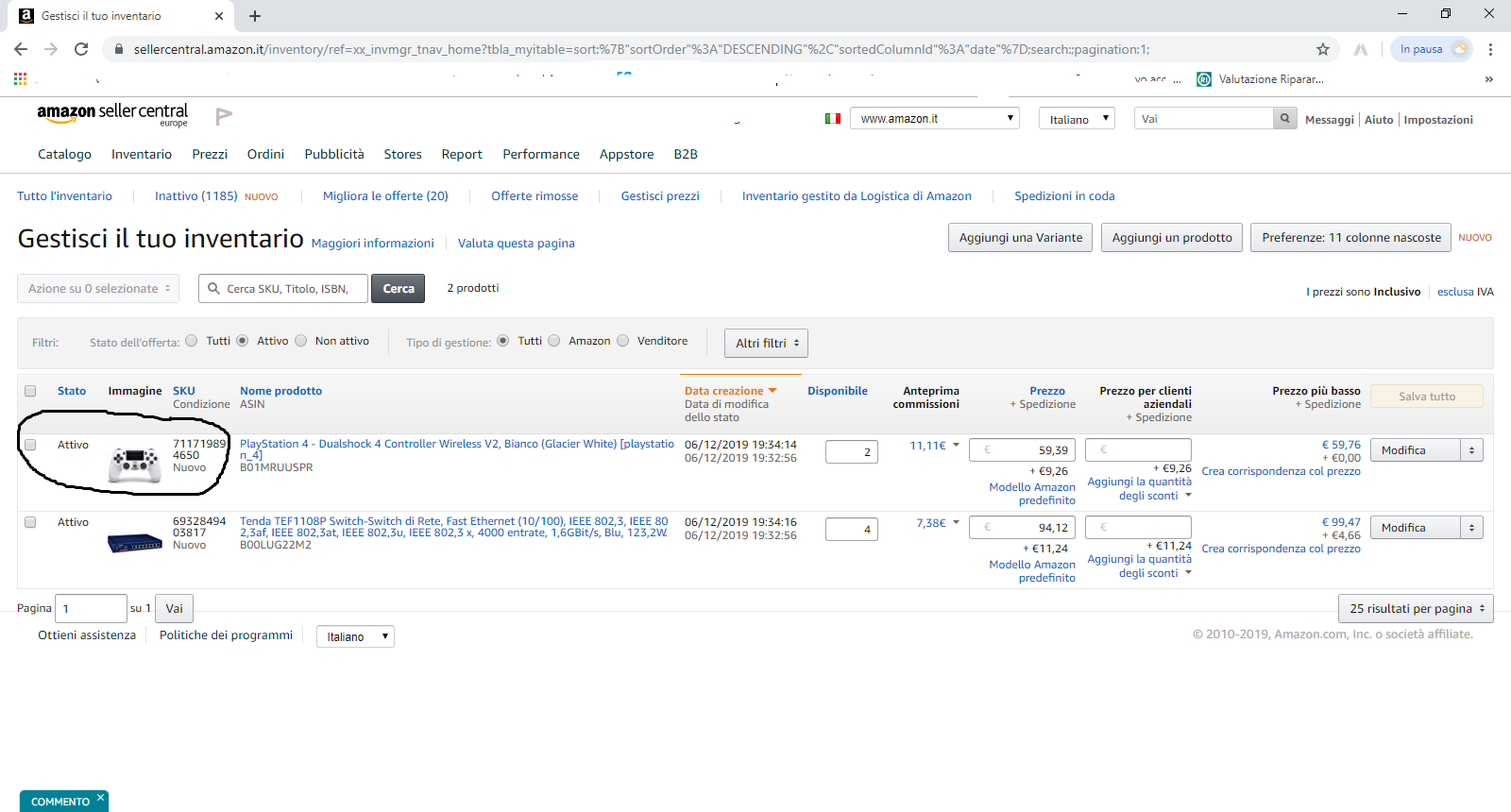This screenshot has width=1511, height=812.
Task: Click the 'Aggiungi un prodotto' button
Action: [1172, 238]
